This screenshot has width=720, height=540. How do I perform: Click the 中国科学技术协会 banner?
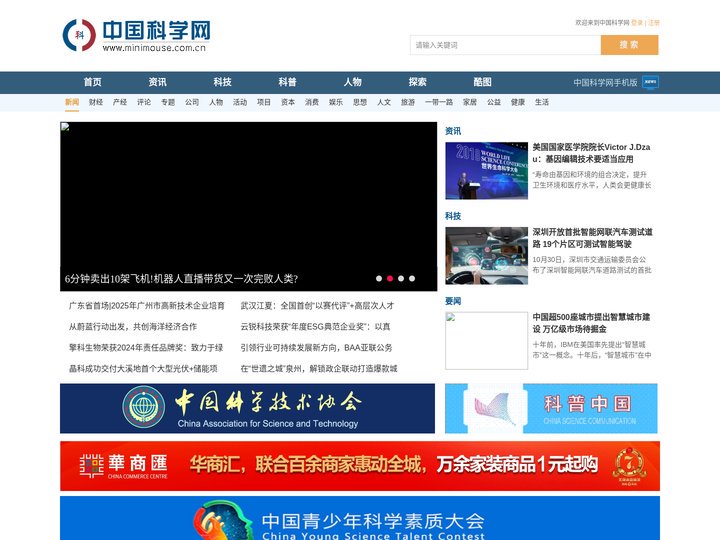pos(248,409)
